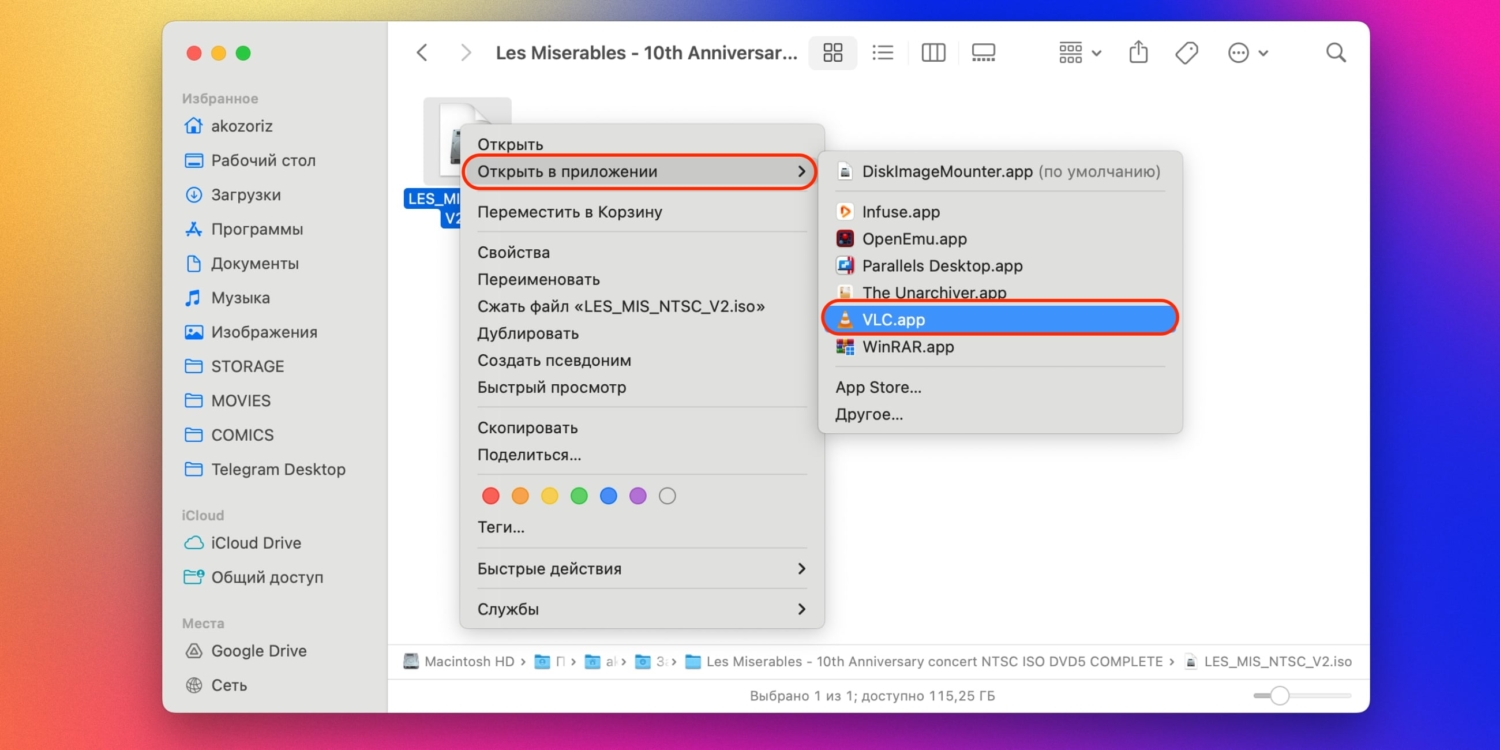This screenshot has width=1500, height=750.
Task: Click the Share toolbar icon
Action: [1138, 53]
